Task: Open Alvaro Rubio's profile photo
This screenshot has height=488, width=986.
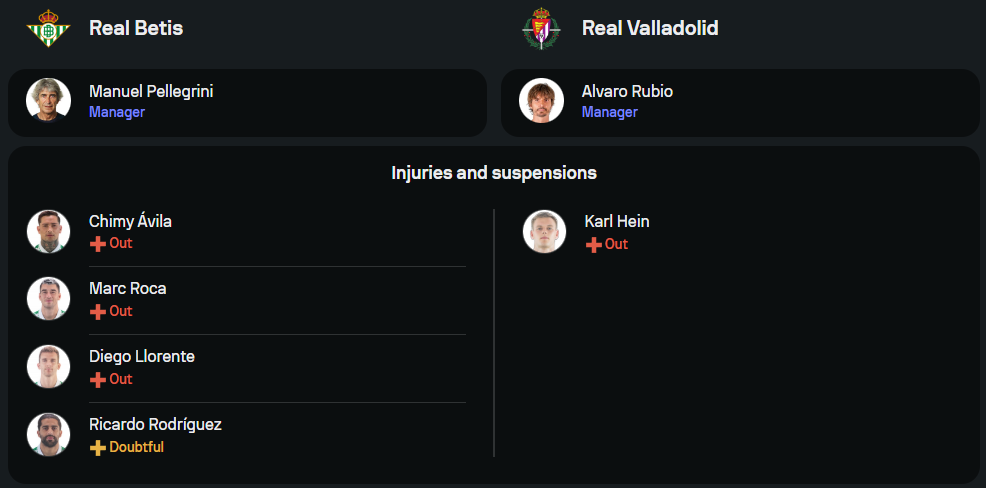Action: pos(541,100)
